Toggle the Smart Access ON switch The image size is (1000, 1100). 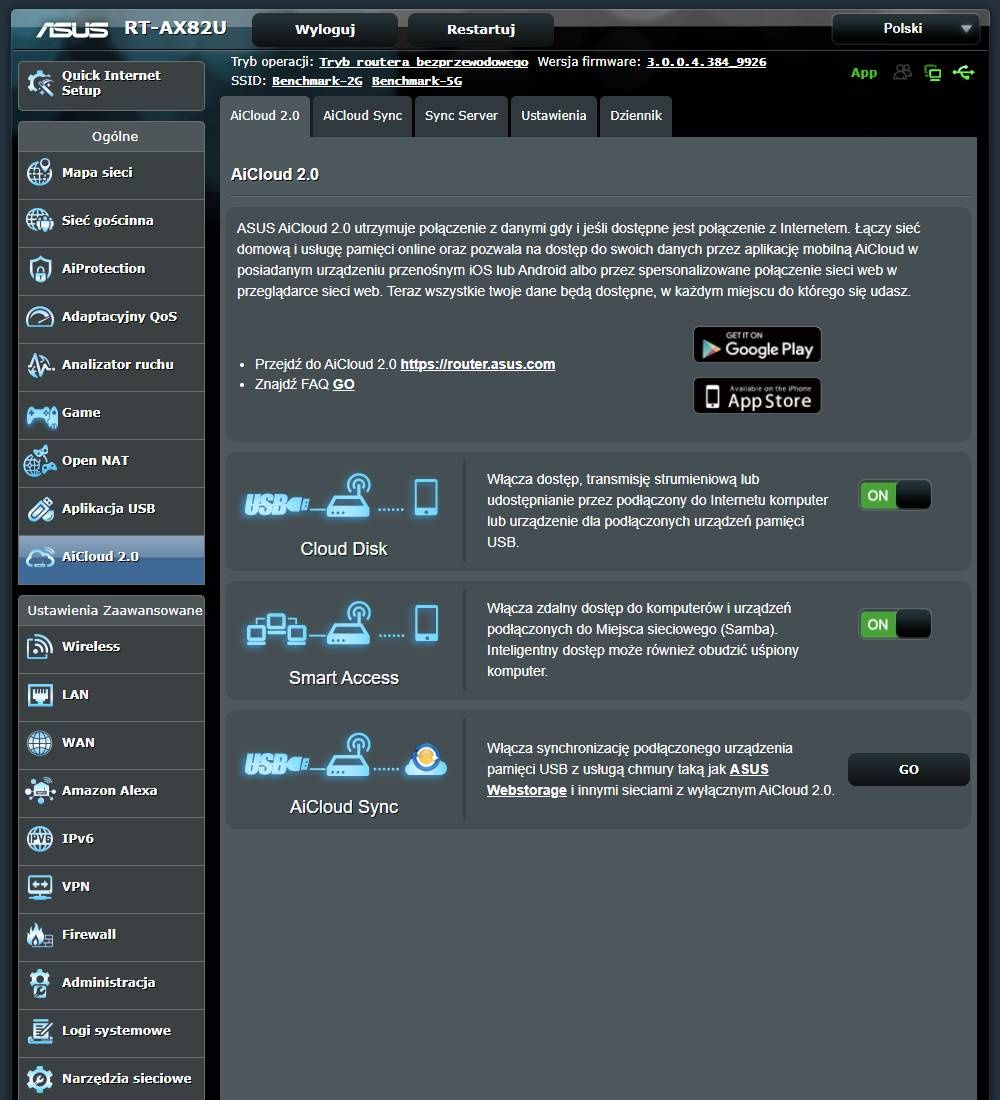(x=895, y=624)
